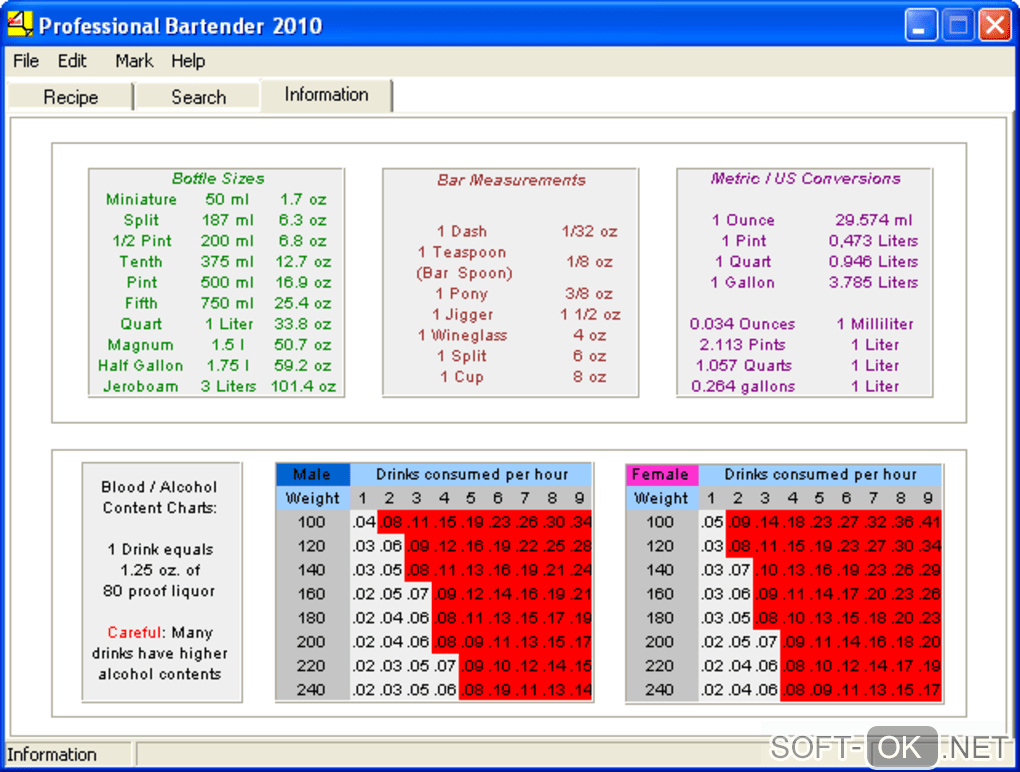Open the Mark menu
1020x772 pixels.
tap(134, 61)
